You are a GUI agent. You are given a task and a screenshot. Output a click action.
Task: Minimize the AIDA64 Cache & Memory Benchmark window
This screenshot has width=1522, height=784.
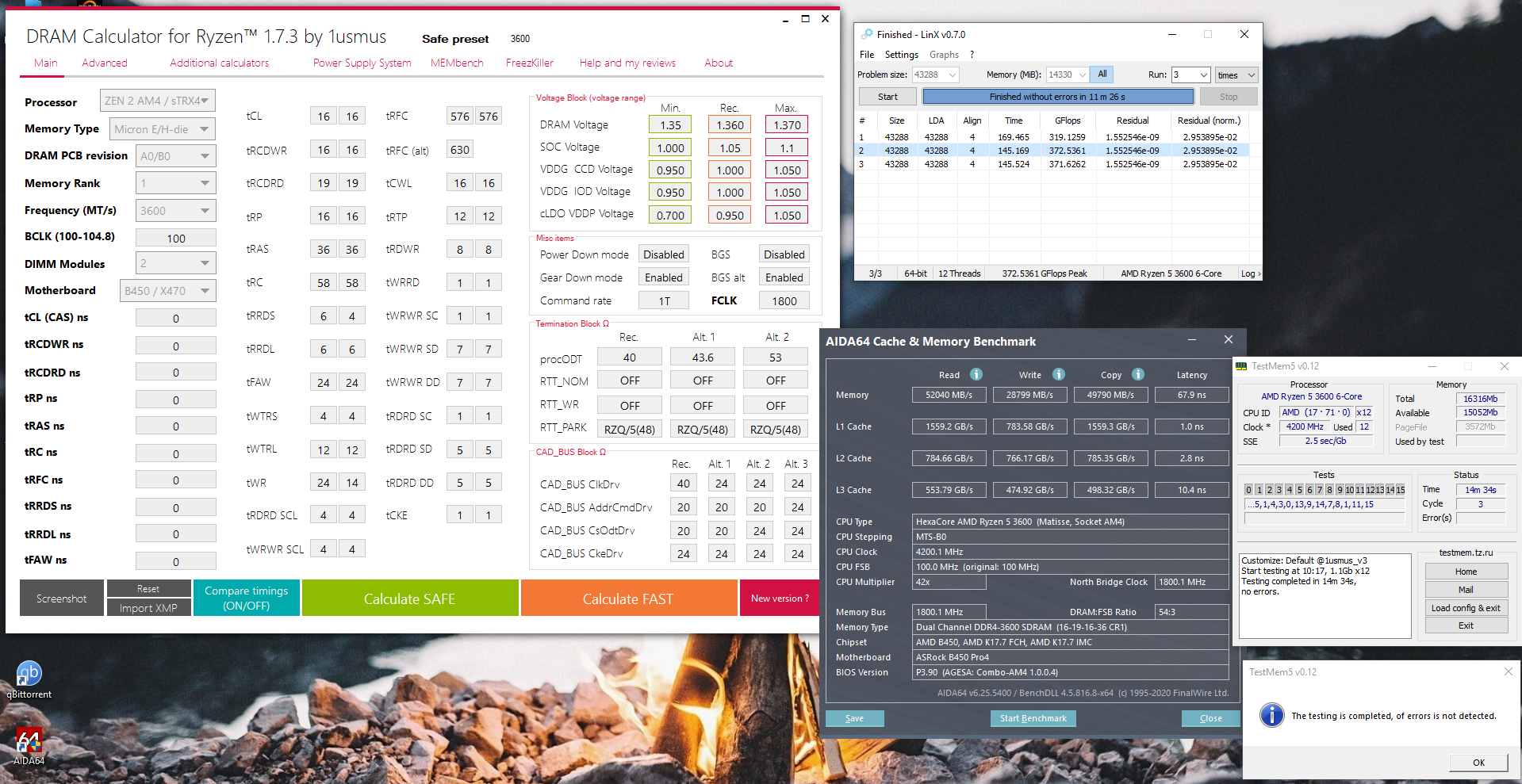coord(1191,340)
